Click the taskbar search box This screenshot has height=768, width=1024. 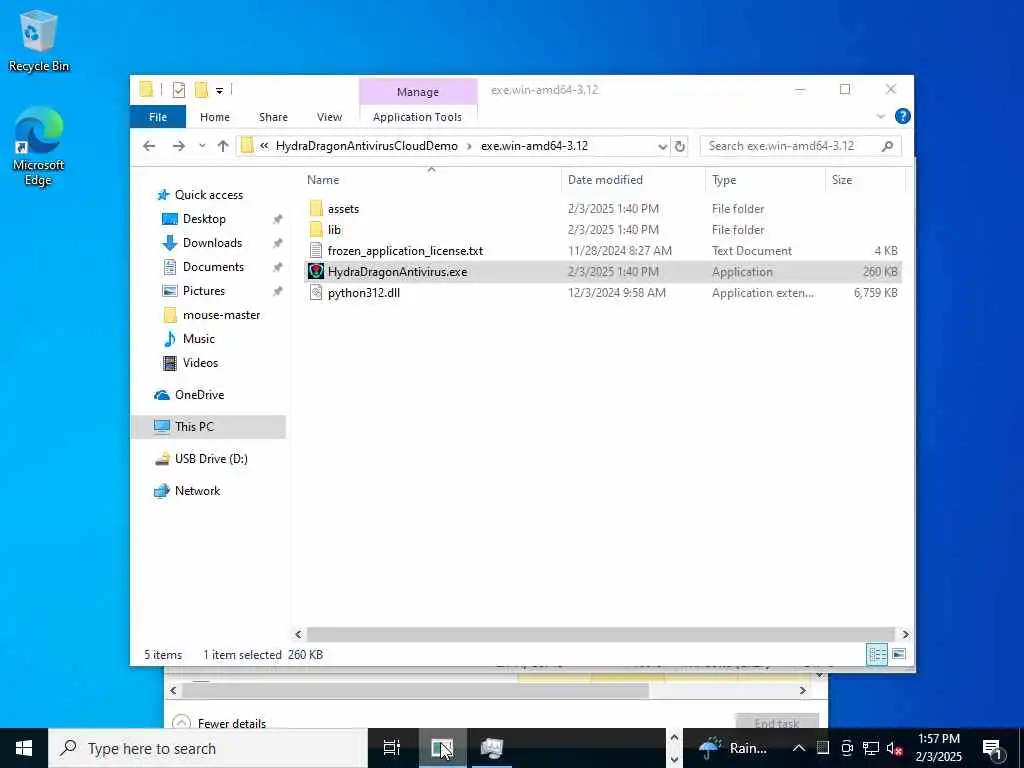(x=208, y=748)
